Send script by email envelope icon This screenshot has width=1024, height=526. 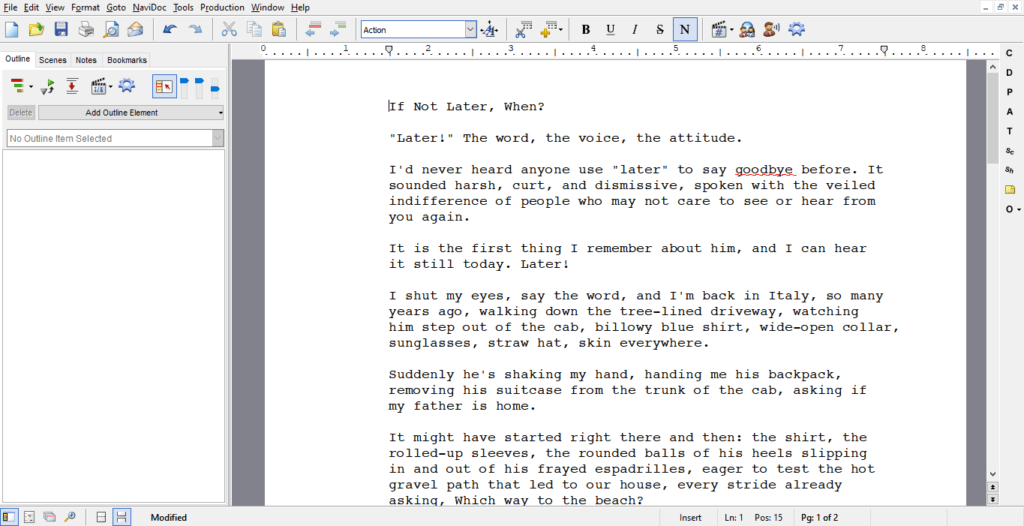pyautogui.click(x=135, y=29)
